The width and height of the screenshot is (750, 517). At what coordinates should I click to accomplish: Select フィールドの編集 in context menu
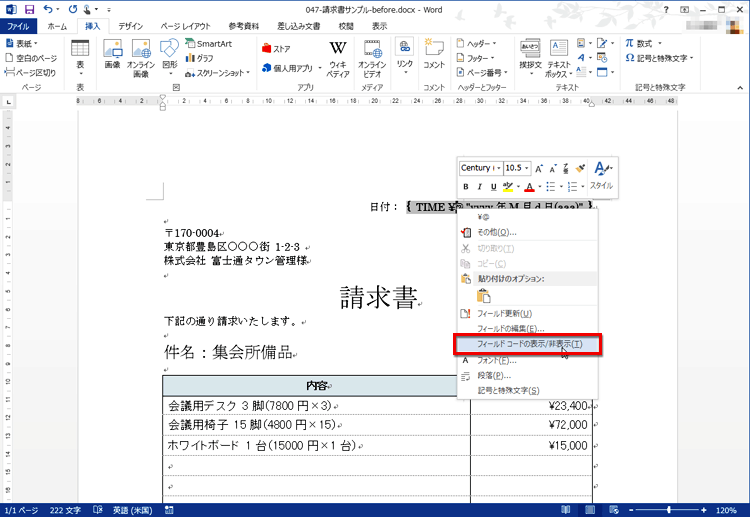[x=528, y=329]
